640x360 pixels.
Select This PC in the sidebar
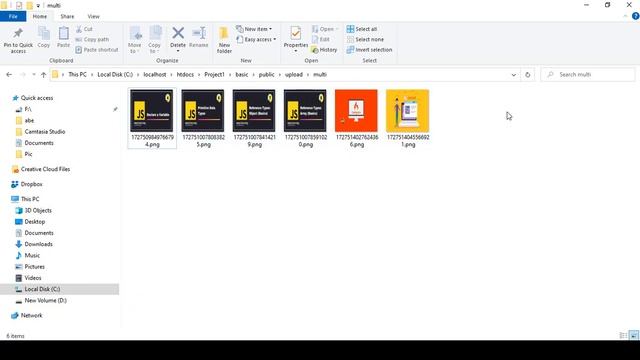(30, 199)
